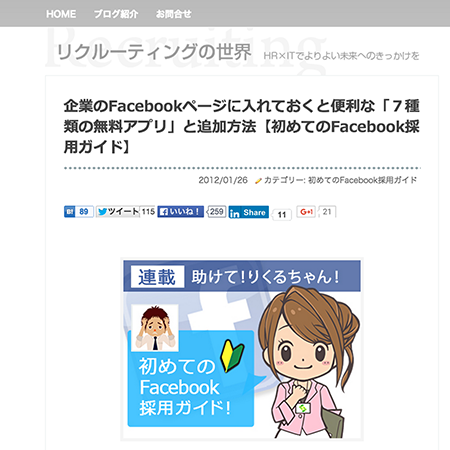Open the Hatena bookmark count 89
The width and height of the screenshot is (450, 450).
pyautogui.click(x=84, y=212)
